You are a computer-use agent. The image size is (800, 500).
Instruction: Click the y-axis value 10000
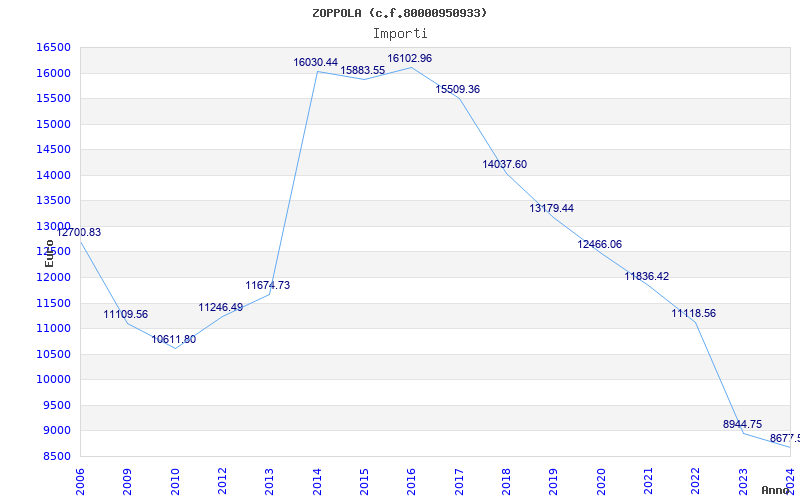tap(53, 380)
